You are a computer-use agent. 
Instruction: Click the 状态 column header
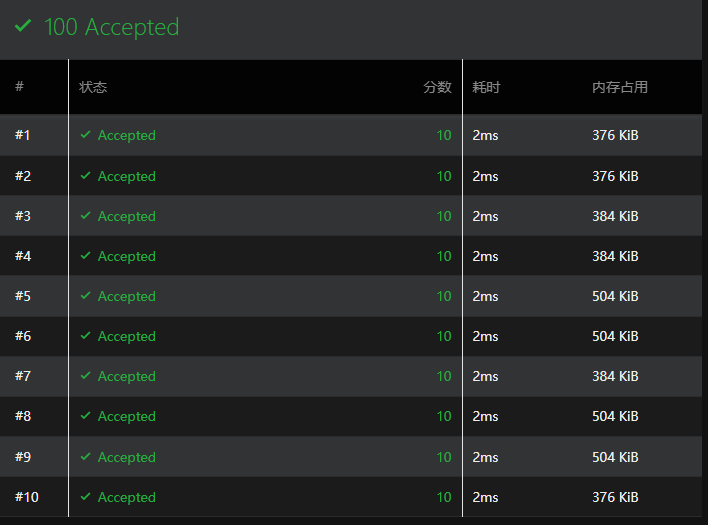coord(93,87)
